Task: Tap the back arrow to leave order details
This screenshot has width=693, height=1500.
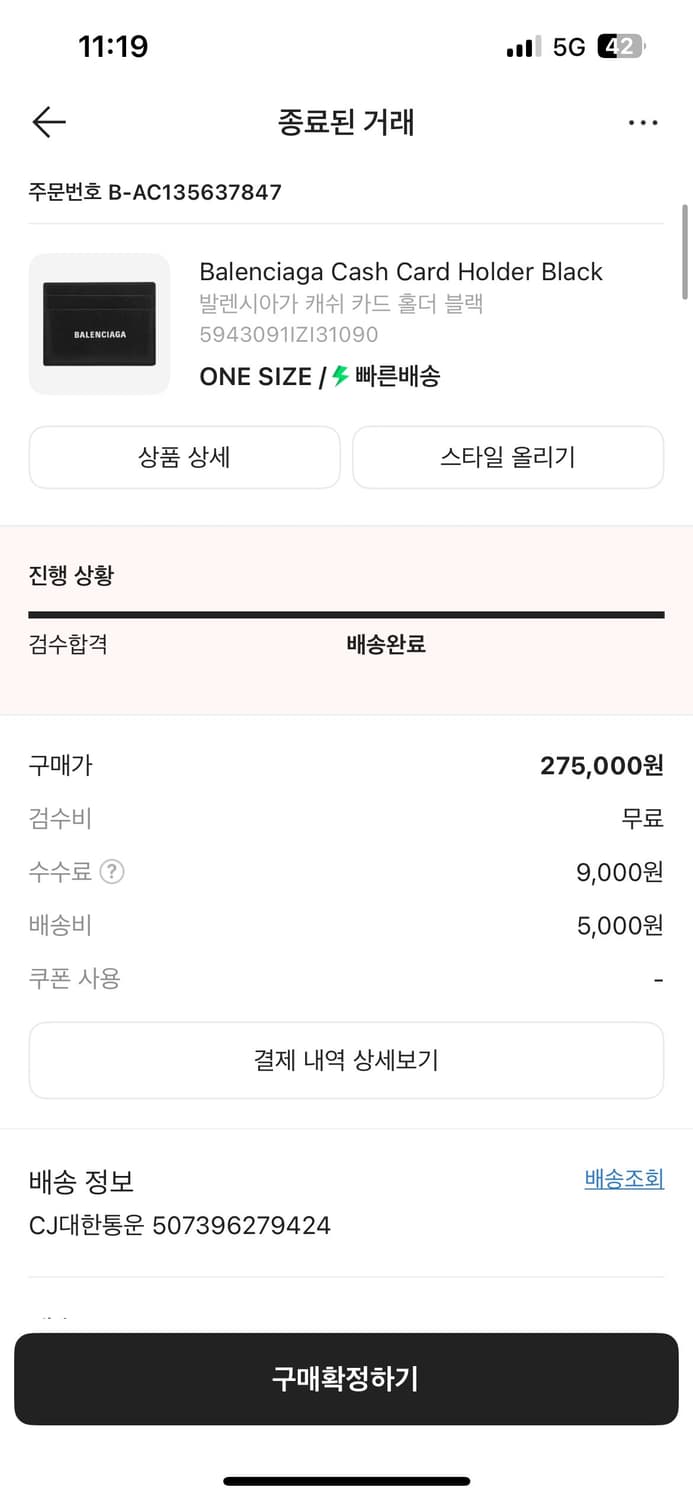Action: pyautogui.click(x=48, y=122)
